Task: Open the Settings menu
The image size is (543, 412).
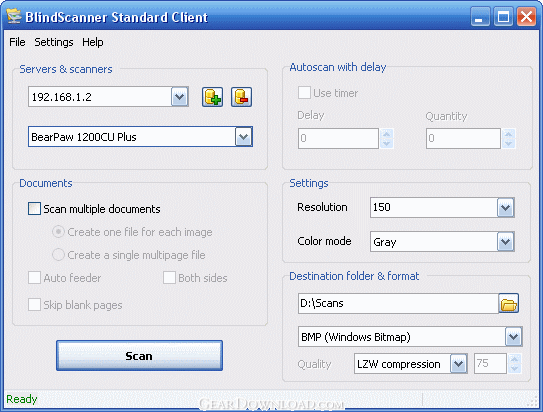Action: pyautogui.click(x=54, y=42)
